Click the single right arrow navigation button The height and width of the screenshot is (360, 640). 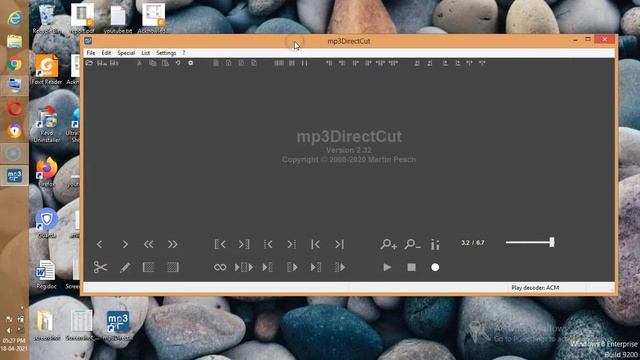[125, 244]
